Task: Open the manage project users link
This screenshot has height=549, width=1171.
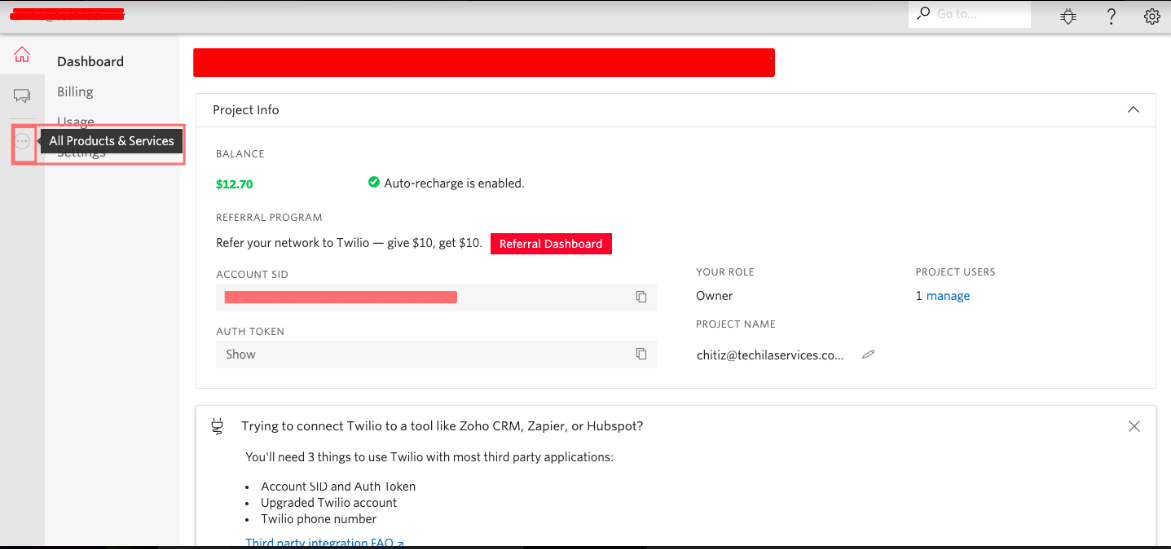Action: [948, 296]
